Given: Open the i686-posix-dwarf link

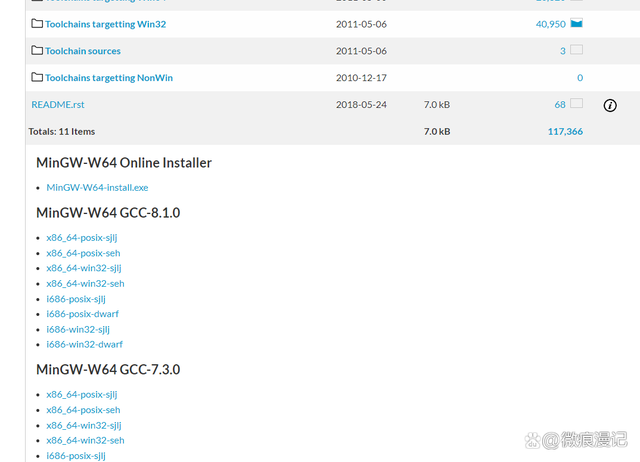Looking at the screenshot, I should pyautogui.click(x=82, y=314).
